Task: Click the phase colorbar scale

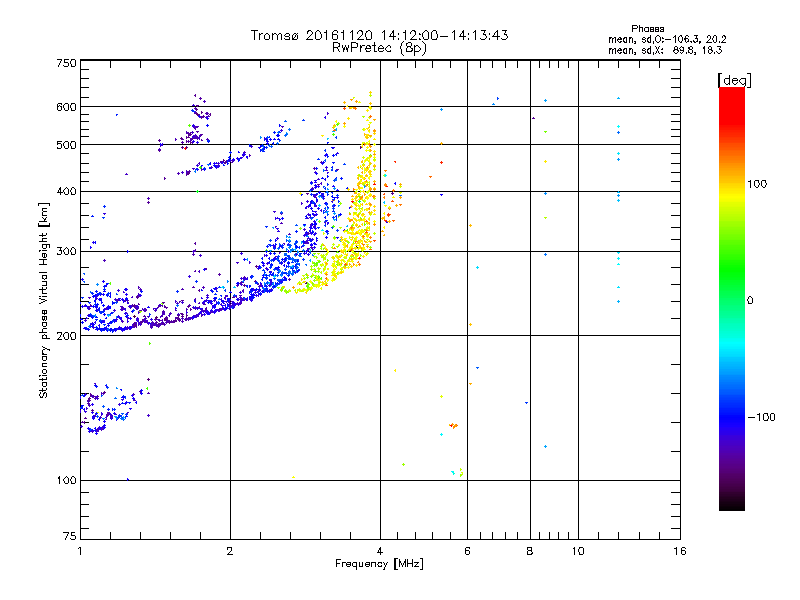Action: [732, 298]
